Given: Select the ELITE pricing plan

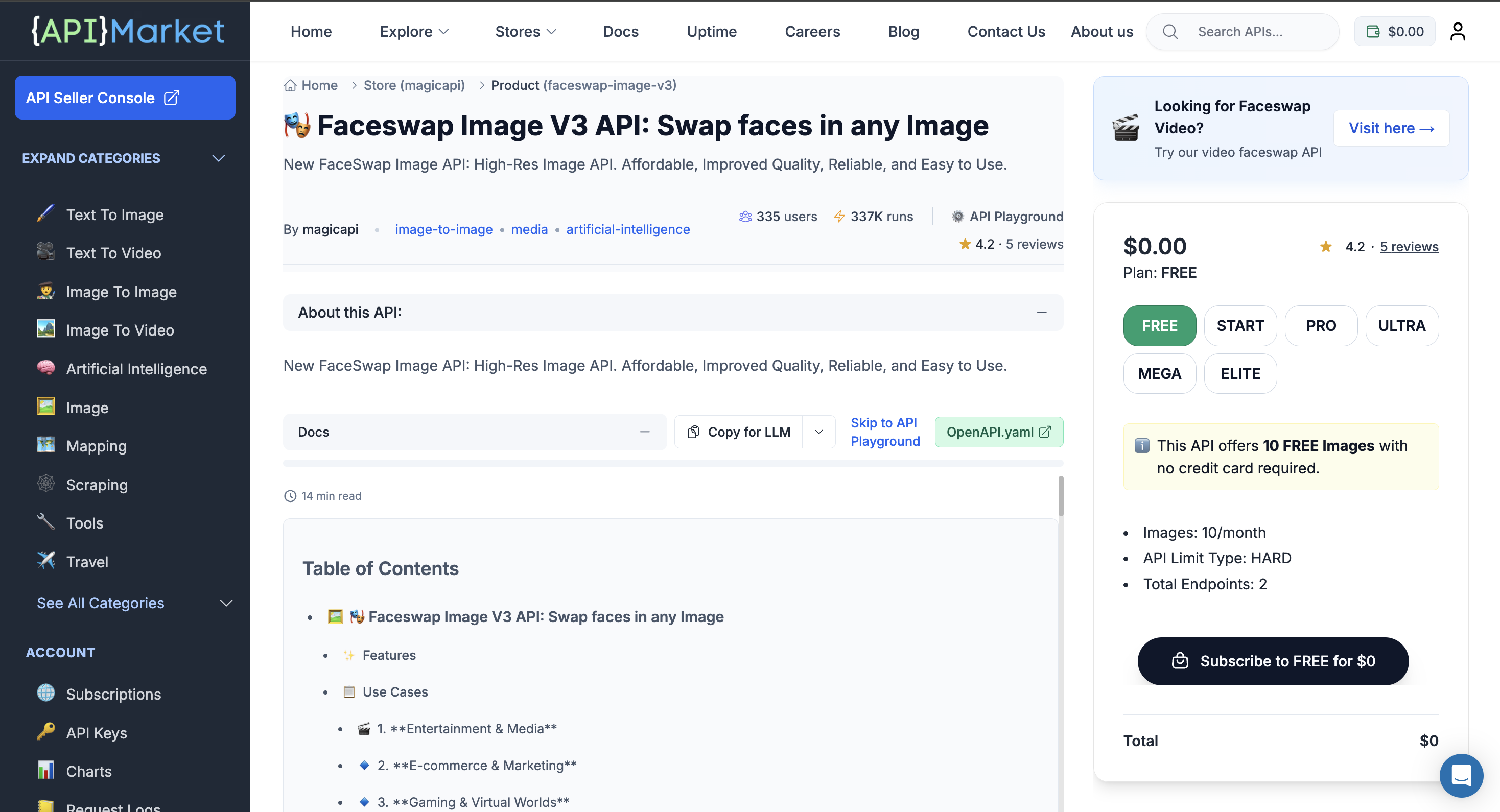Looking at the screenshot, I should (x=1240, y=374).
